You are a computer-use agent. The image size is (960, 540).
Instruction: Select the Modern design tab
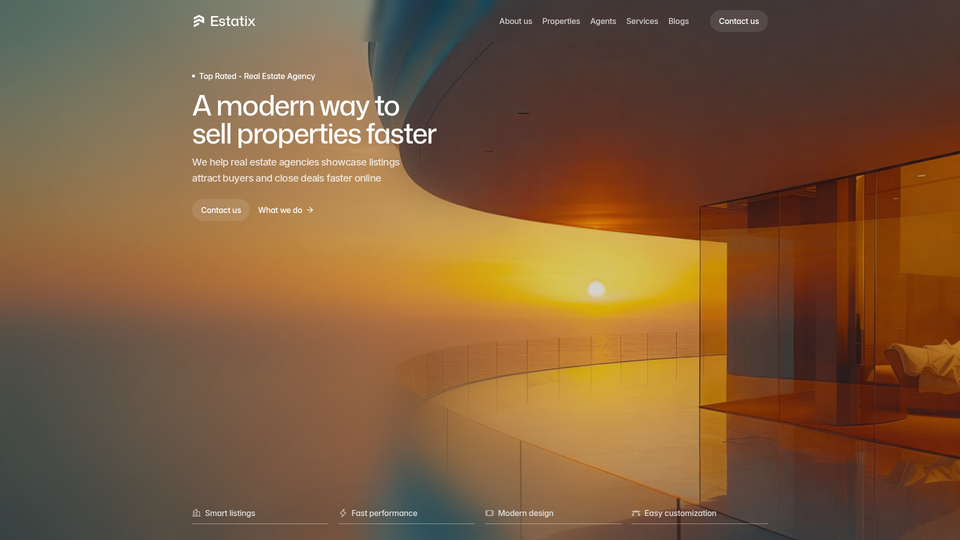point(553,515)
